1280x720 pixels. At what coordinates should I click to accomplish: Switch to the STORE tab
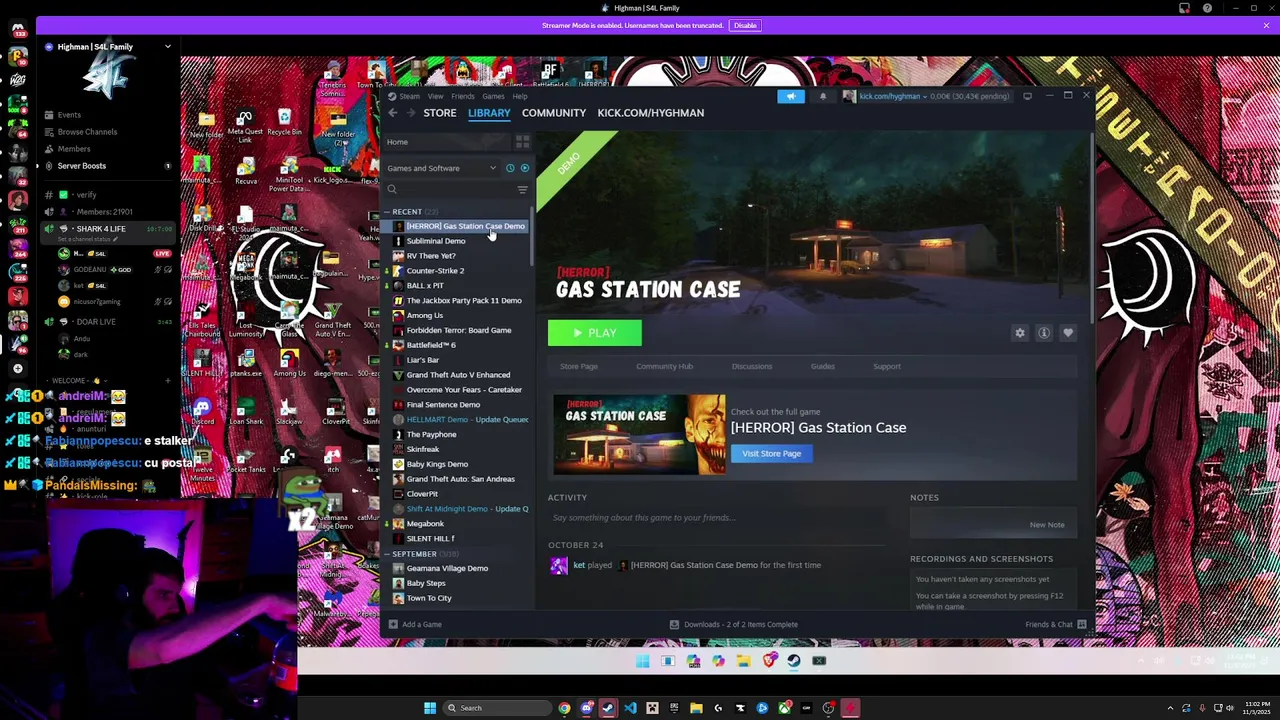(440, 113)
